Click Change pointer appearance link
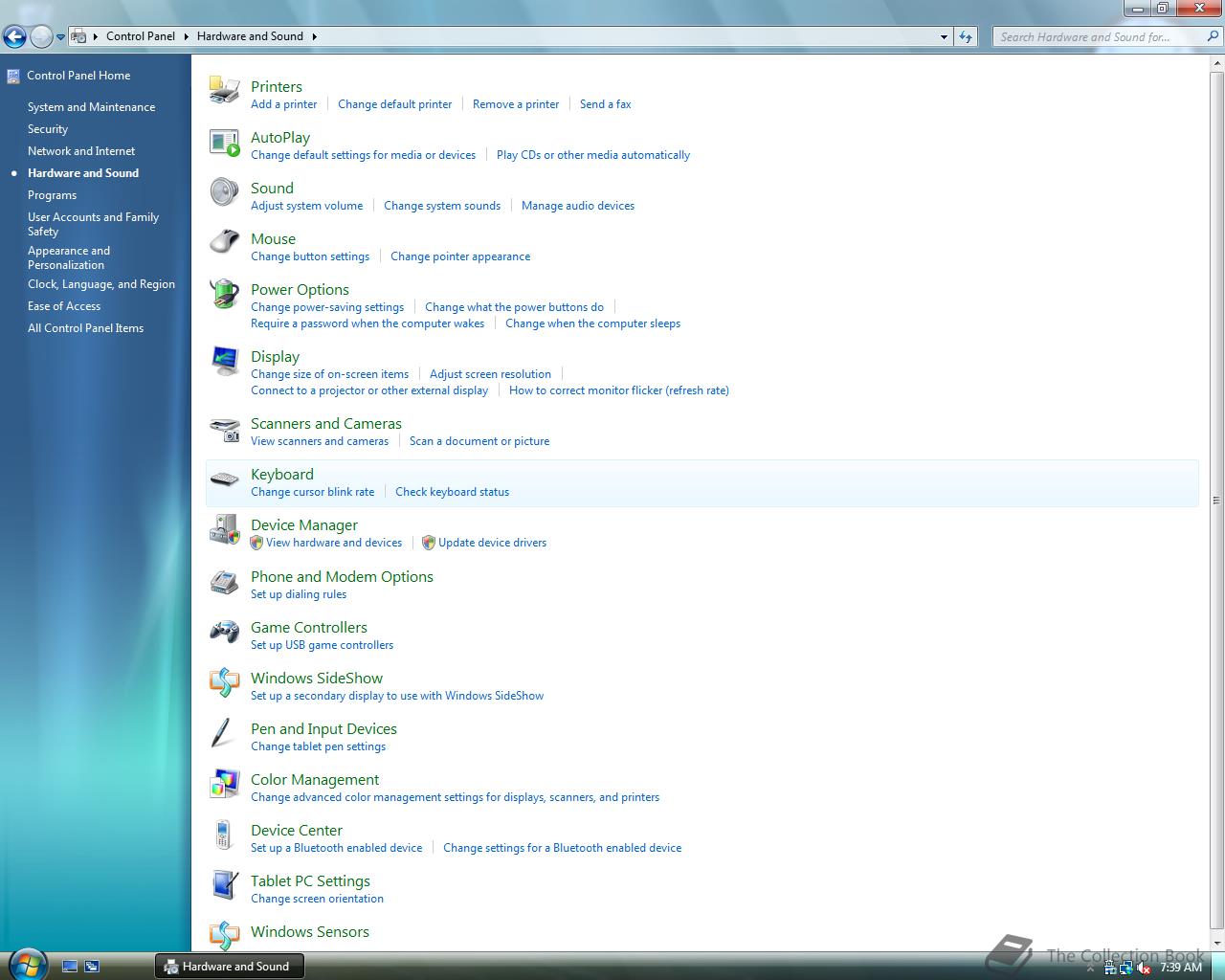The width and height of the screenshot is (1225, 980). [460, 256]
